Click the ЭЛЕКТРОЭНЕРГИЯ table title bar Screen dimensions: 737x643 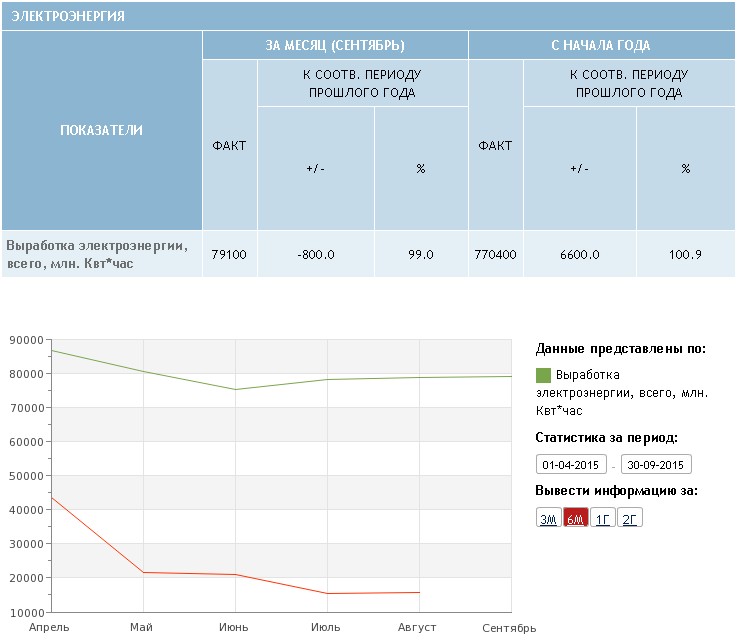pos(368,16)
